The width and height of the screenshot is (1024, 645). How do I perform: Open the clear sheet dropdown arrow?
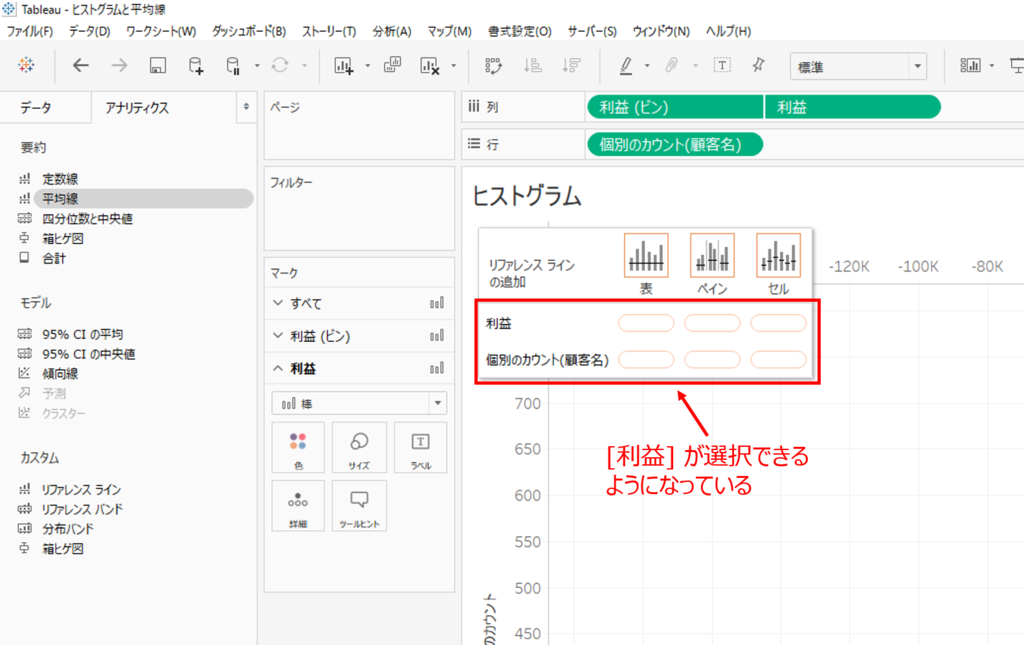click(453, 66)
